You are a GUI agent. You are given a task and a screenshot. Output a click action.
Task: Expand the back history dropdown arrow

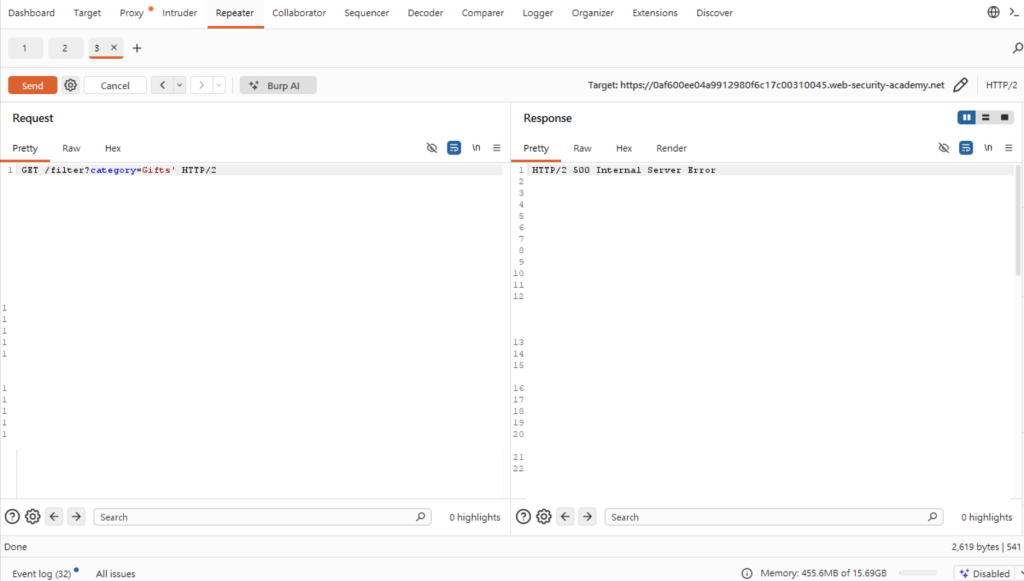[x=180, y=86]
